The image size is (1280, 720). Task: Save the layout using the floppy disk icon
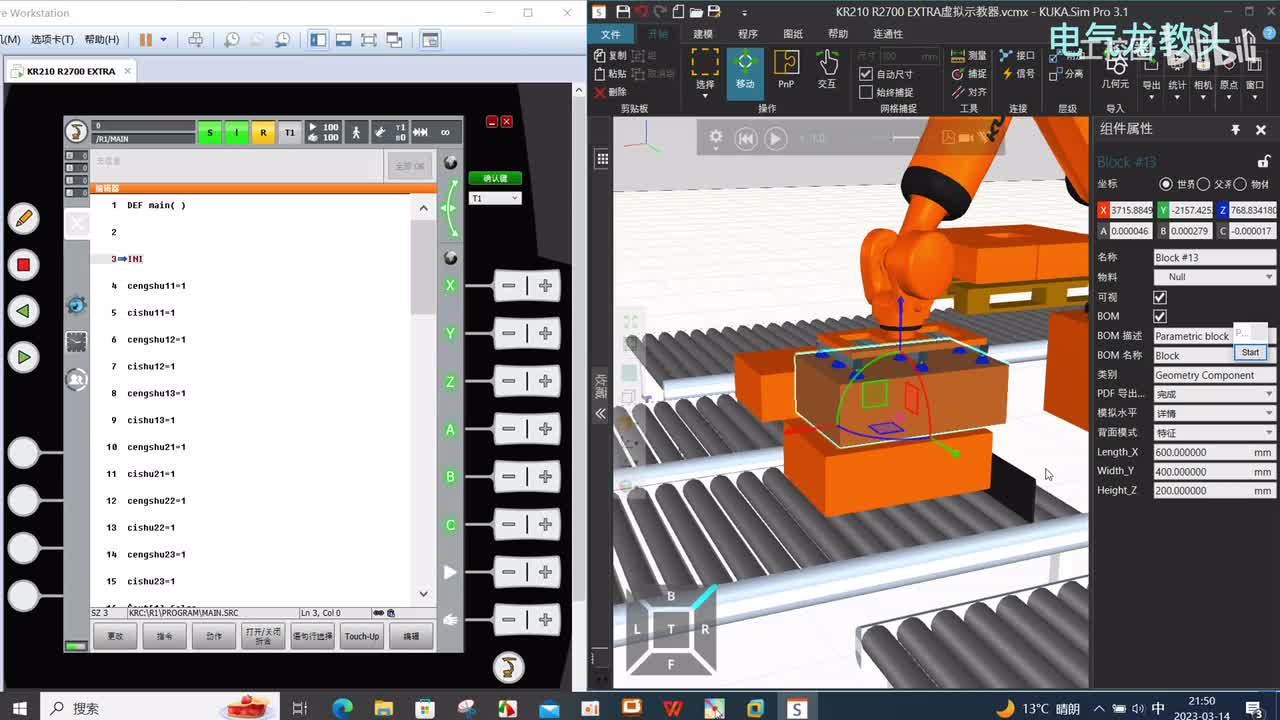(623, 12)
